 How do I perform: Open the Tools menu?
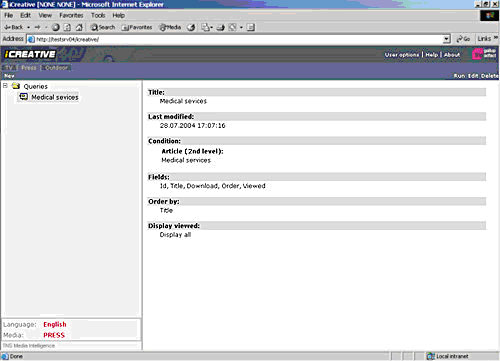coord(98,15)
